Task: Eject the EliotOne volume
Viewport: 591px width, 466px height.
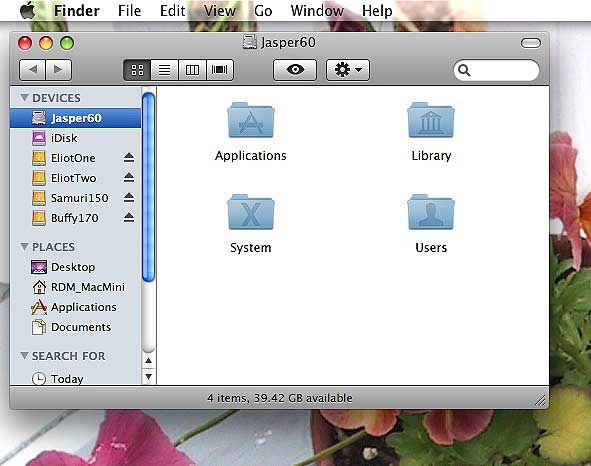Action: (129, 158)
